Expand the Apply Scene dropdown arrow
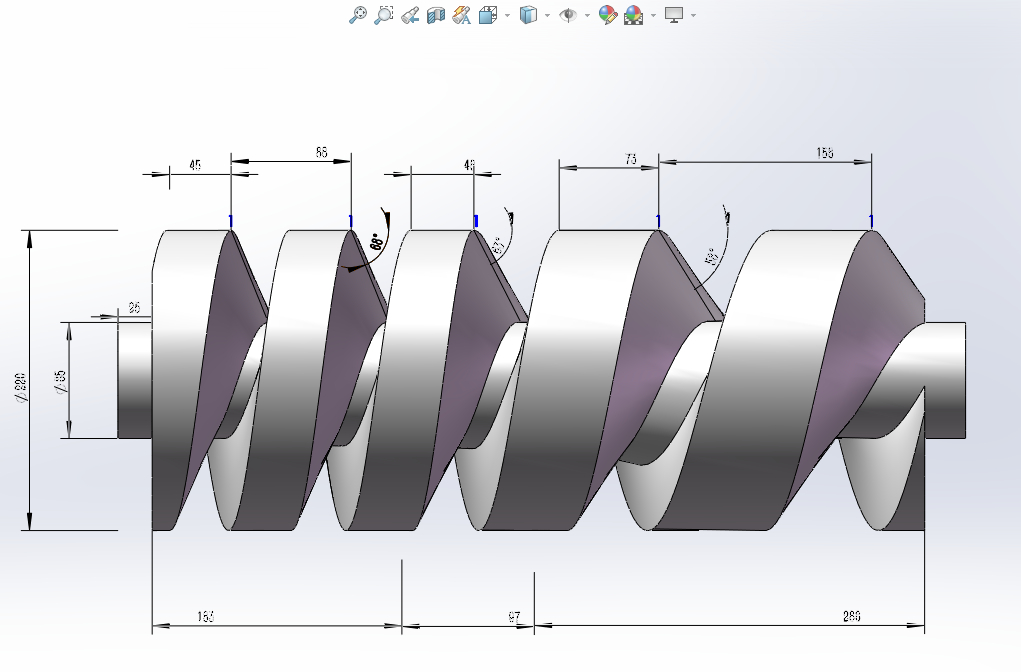The width and height of the screenshot is (1021, 672). [x=653, y=16]
